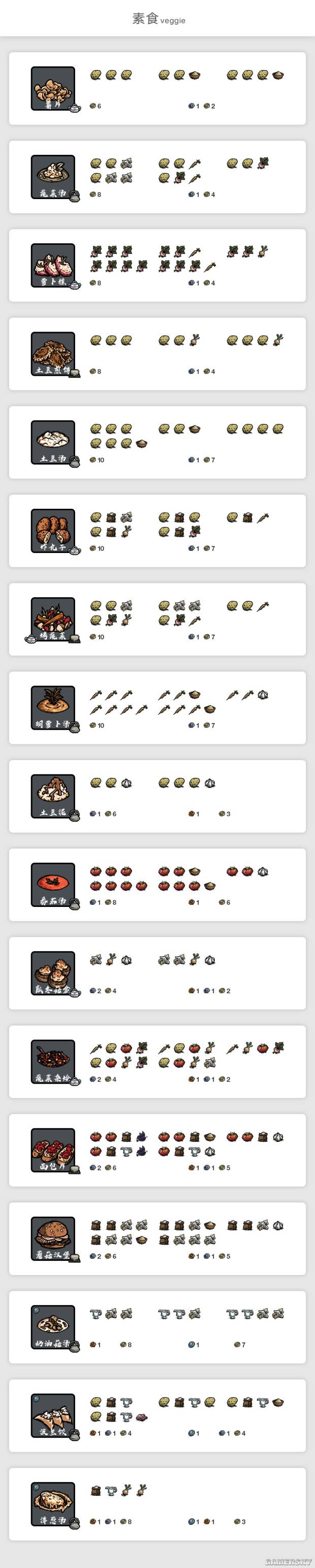Select the 薯片 potato chips dish icon
This screenshot has width=315, height=1568.
[53, 89]
